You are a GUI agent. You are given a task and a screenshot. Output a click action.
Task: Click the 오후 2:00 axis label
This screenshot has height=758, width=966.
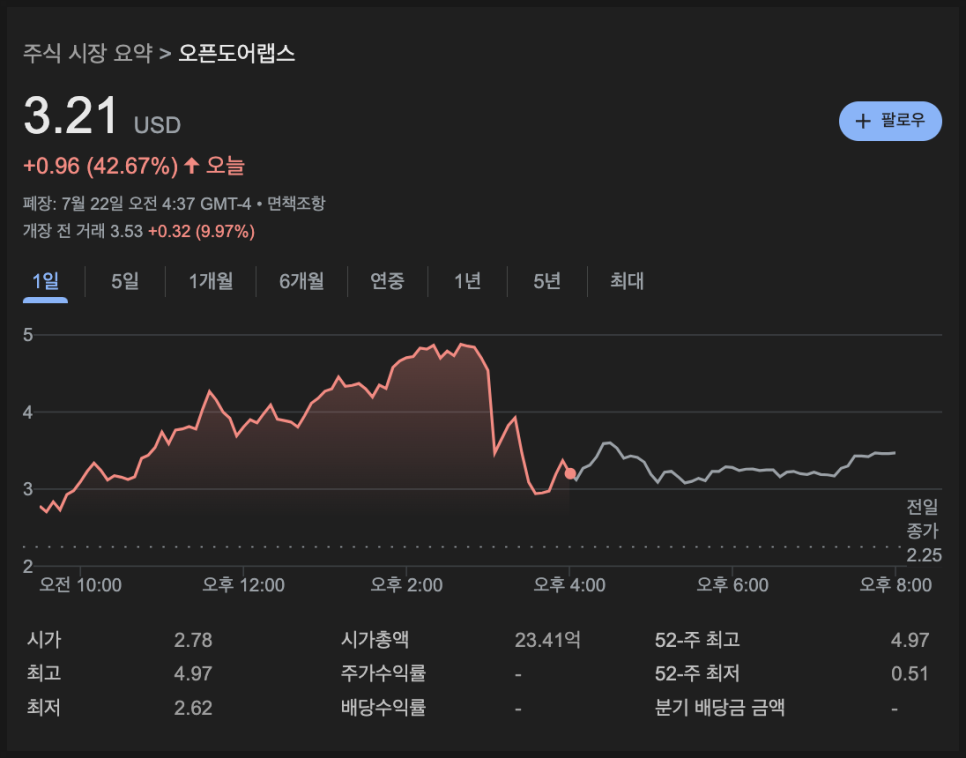click(x=406, y=585)
